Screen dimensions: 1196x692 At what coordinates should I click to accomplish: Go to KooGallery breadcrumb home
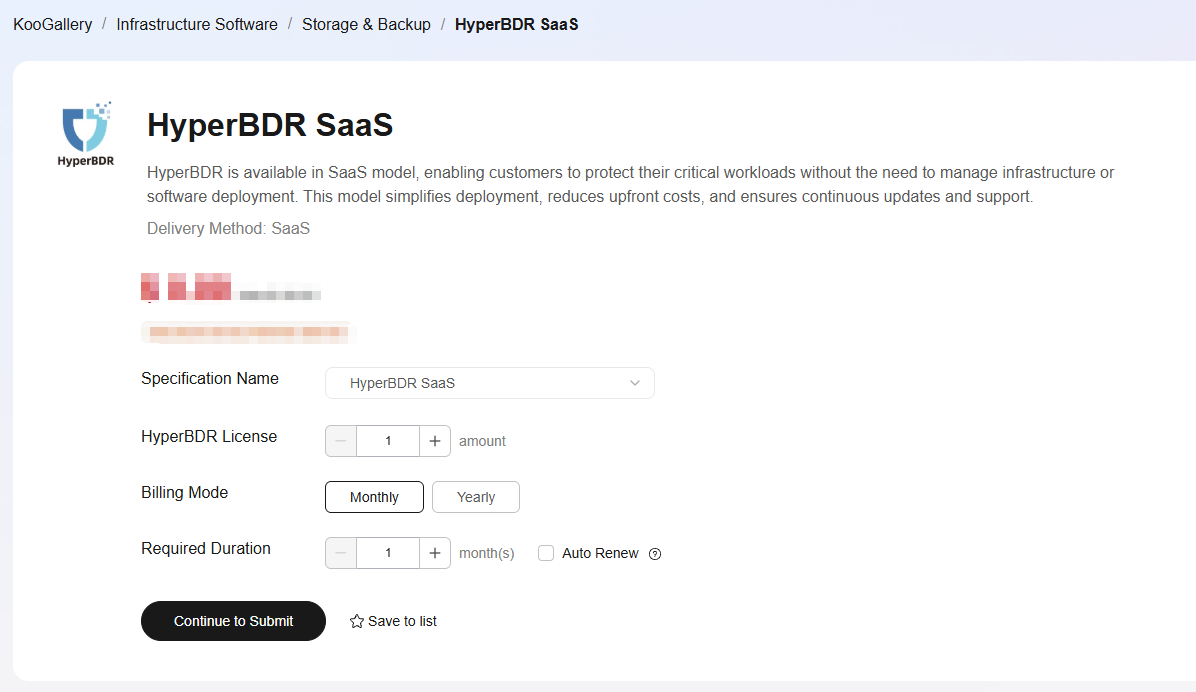(x=52, y=24)
